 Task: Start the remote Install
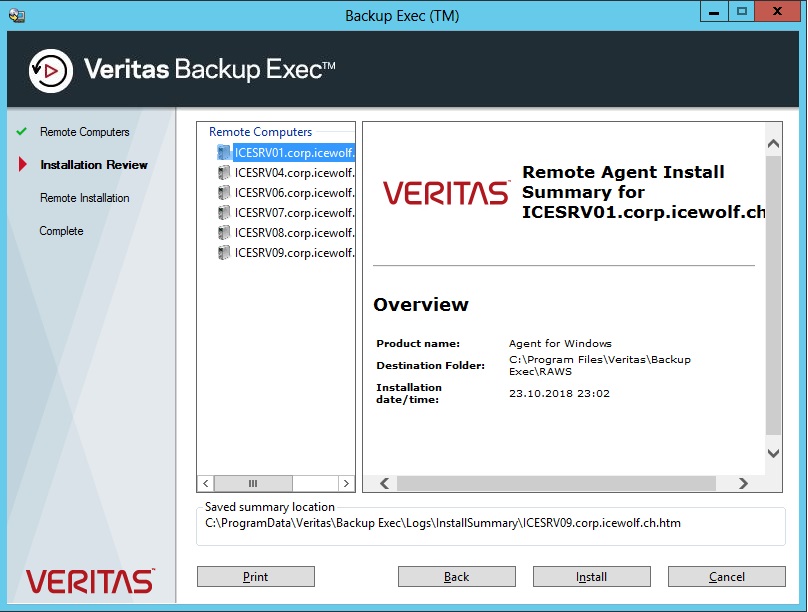point(592,576)
